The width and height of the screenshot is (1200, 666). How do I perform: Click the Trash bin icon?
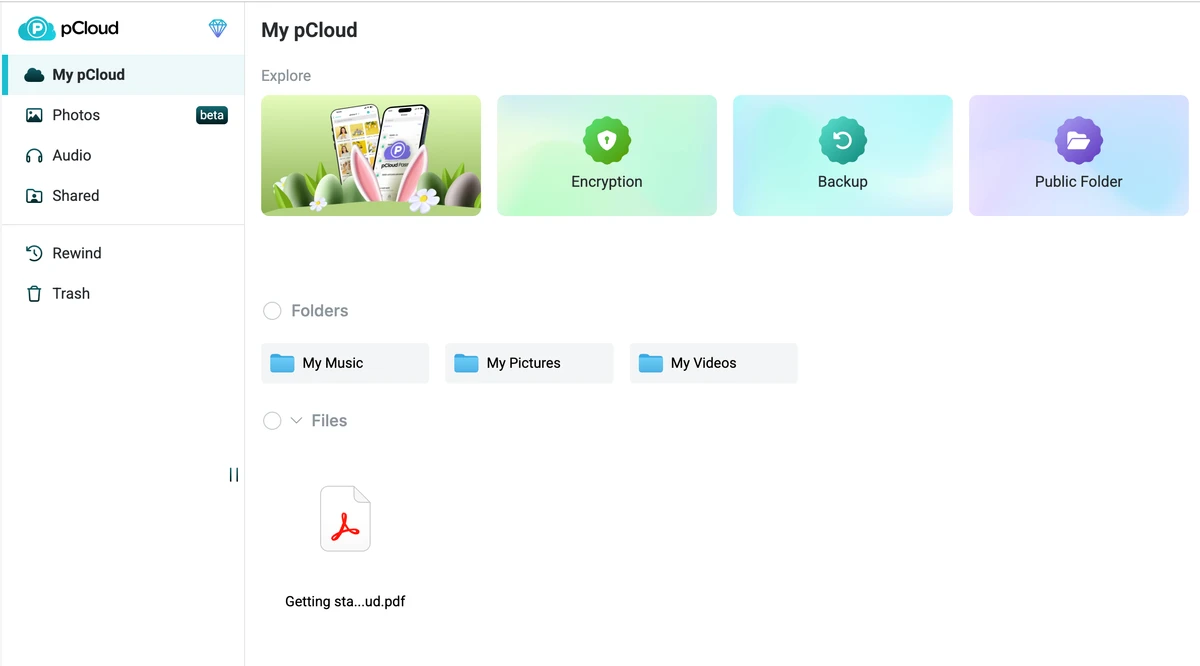(x=34, y=294)
